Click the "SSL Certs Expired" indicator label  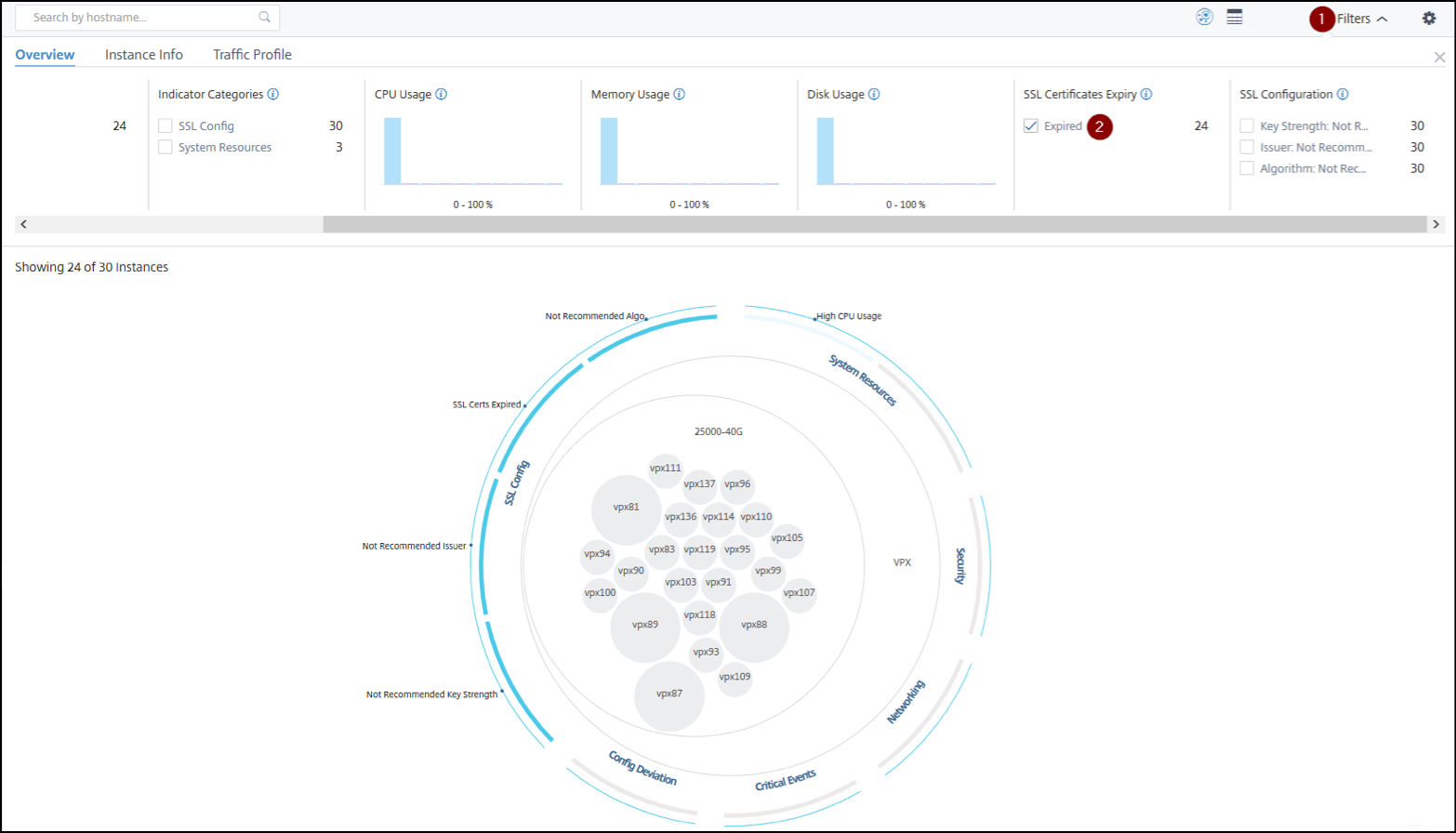[486, 404]
